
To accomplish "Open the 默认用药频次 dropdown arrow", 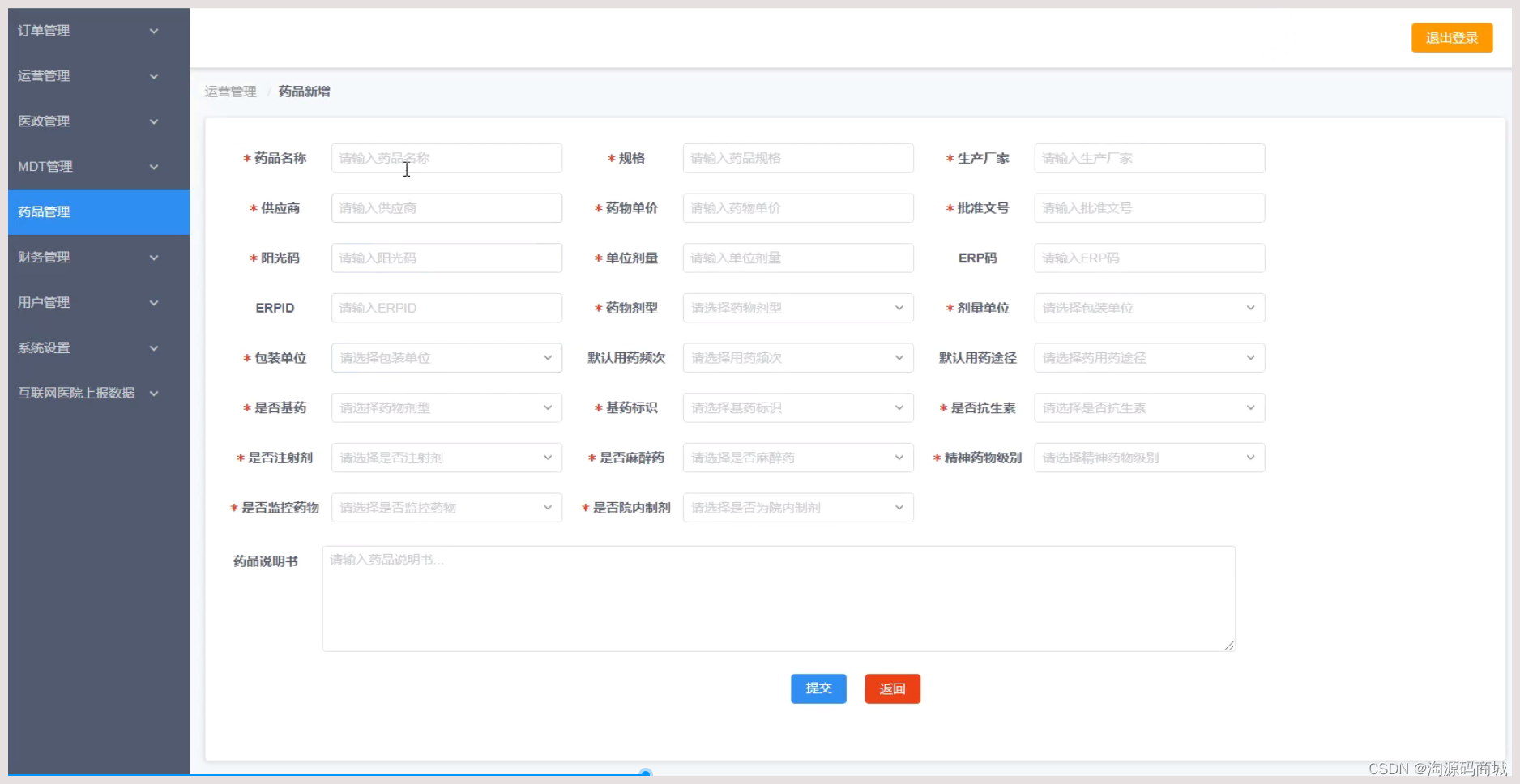I will [x=899, y=358].
